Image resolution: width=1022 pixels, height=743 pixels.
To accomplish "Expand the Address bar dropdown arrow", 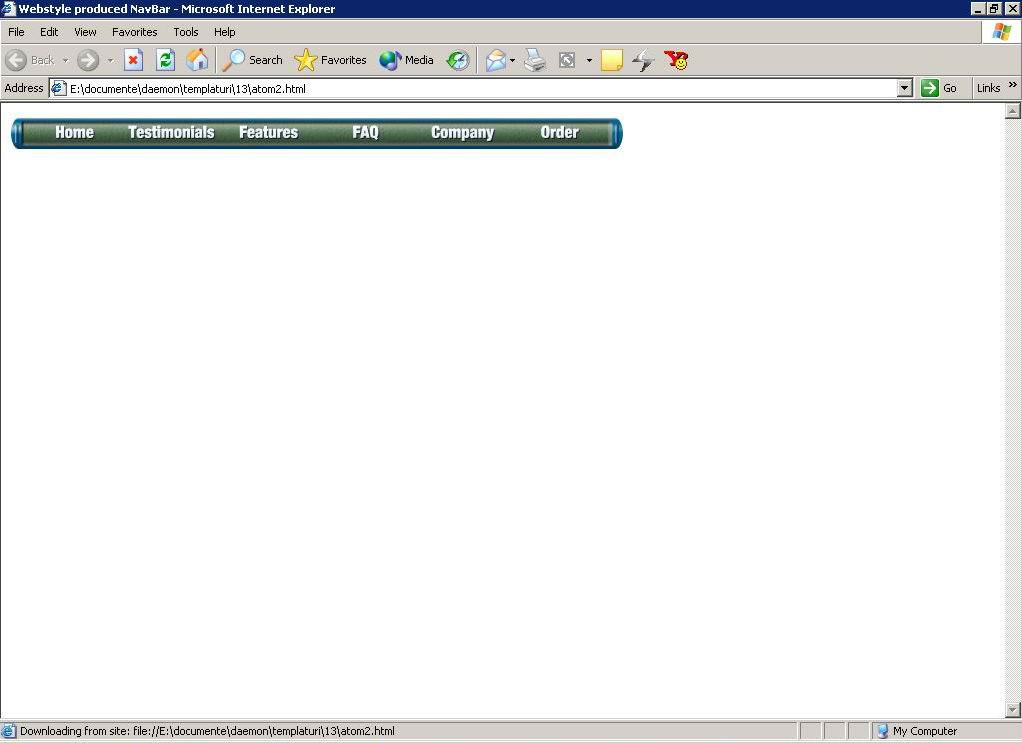I will coord(904,88).
